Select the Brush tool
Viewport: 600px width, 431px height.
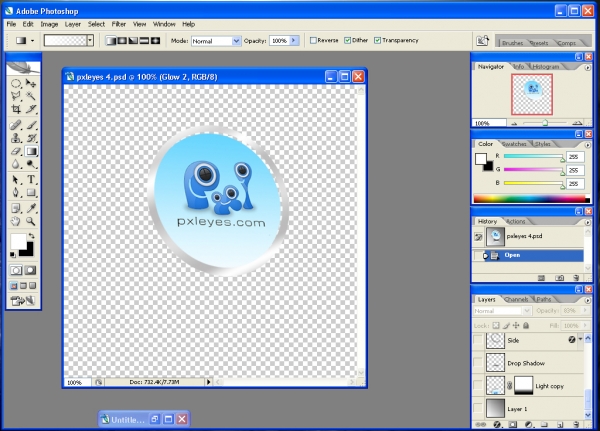click(x=31, y=125)
